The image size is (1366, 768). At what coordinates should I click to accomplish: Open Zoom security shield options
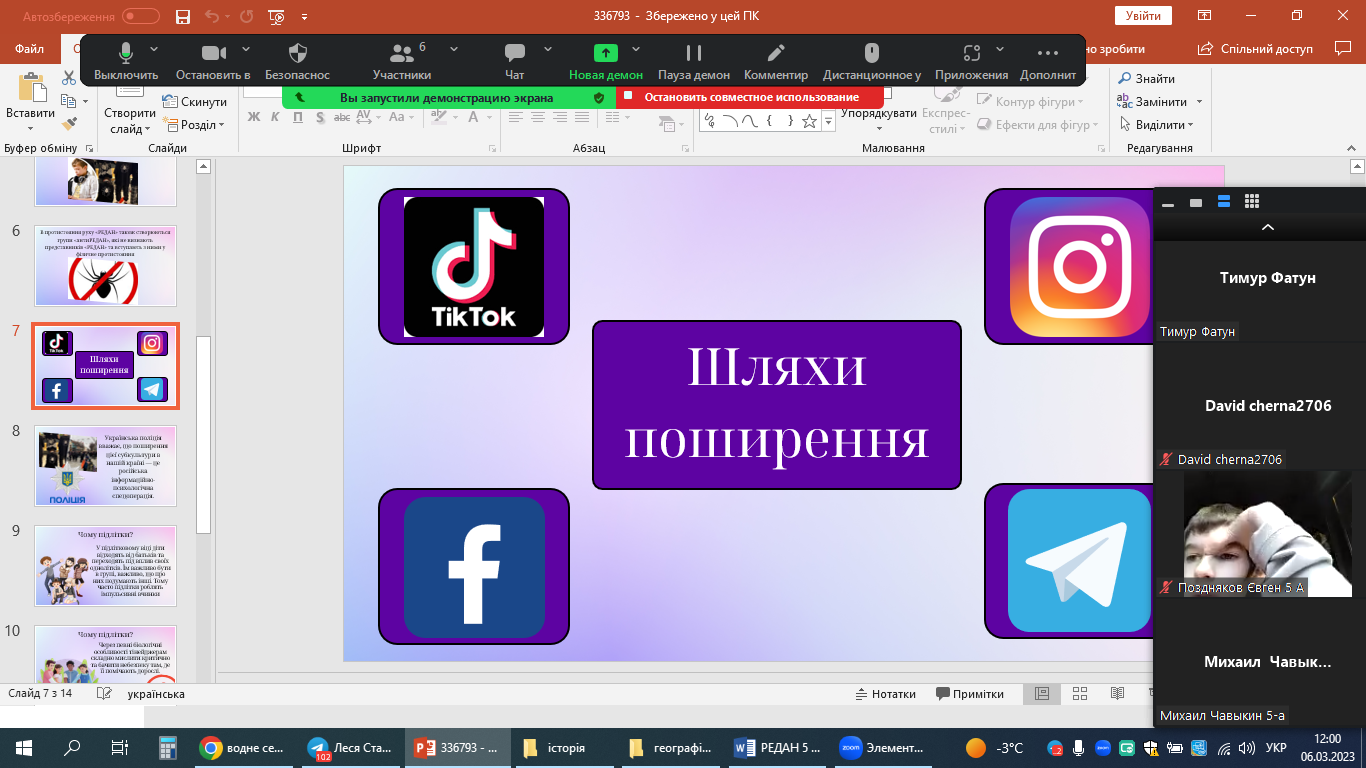pyautogui.click(x=297, y=61)
